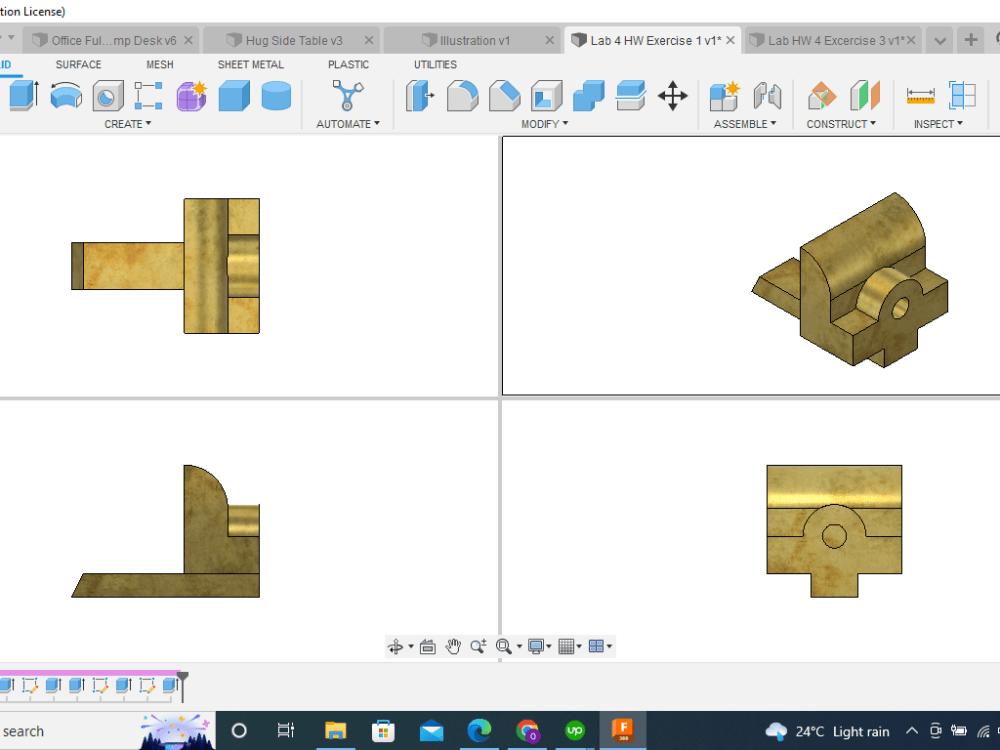Select the Zoom tool
The height and width of the screenshot is (750, 1000).
tap(478, 647)
